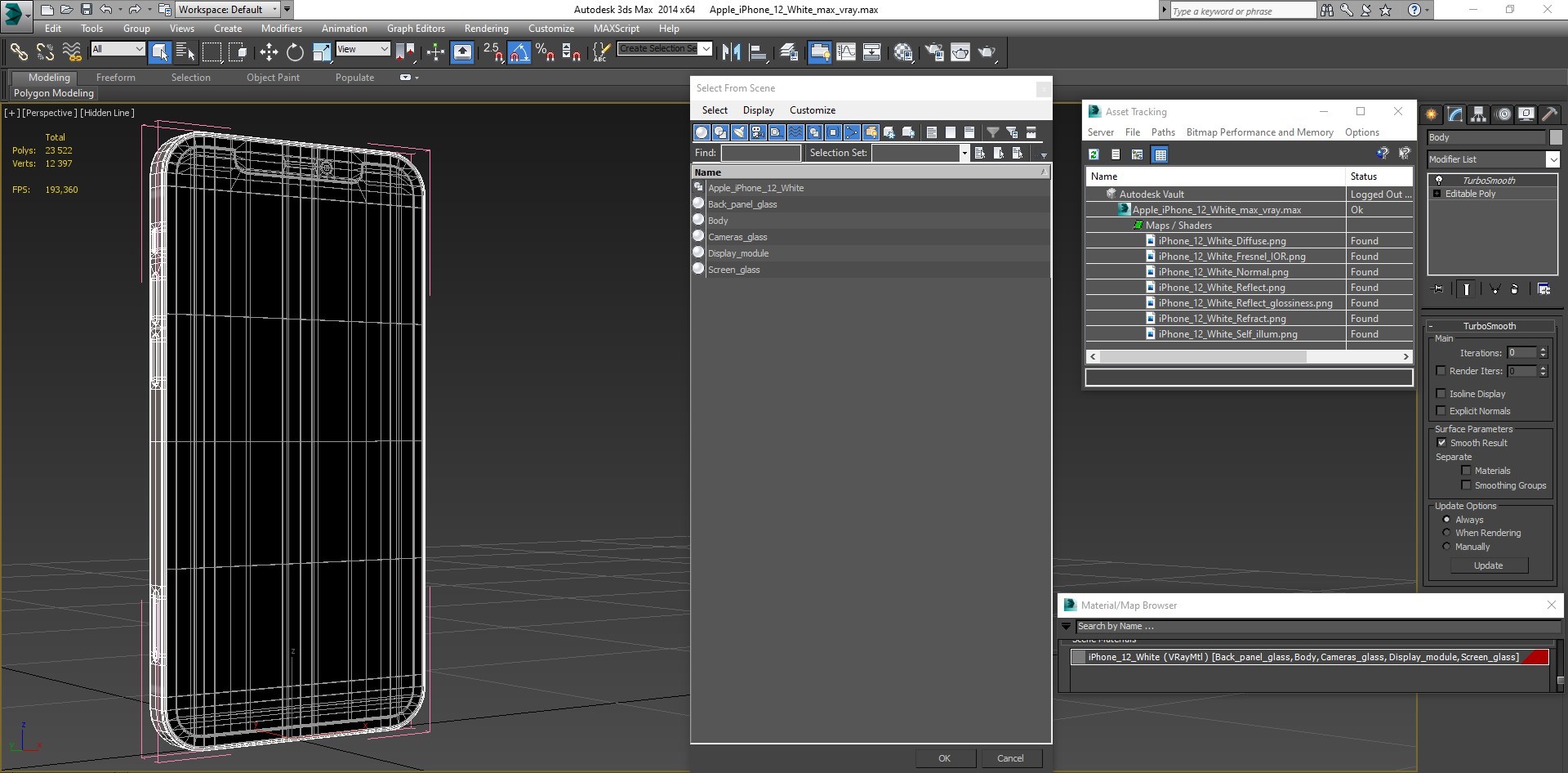Enable Render Iters checkbox

click(1441, 371)
